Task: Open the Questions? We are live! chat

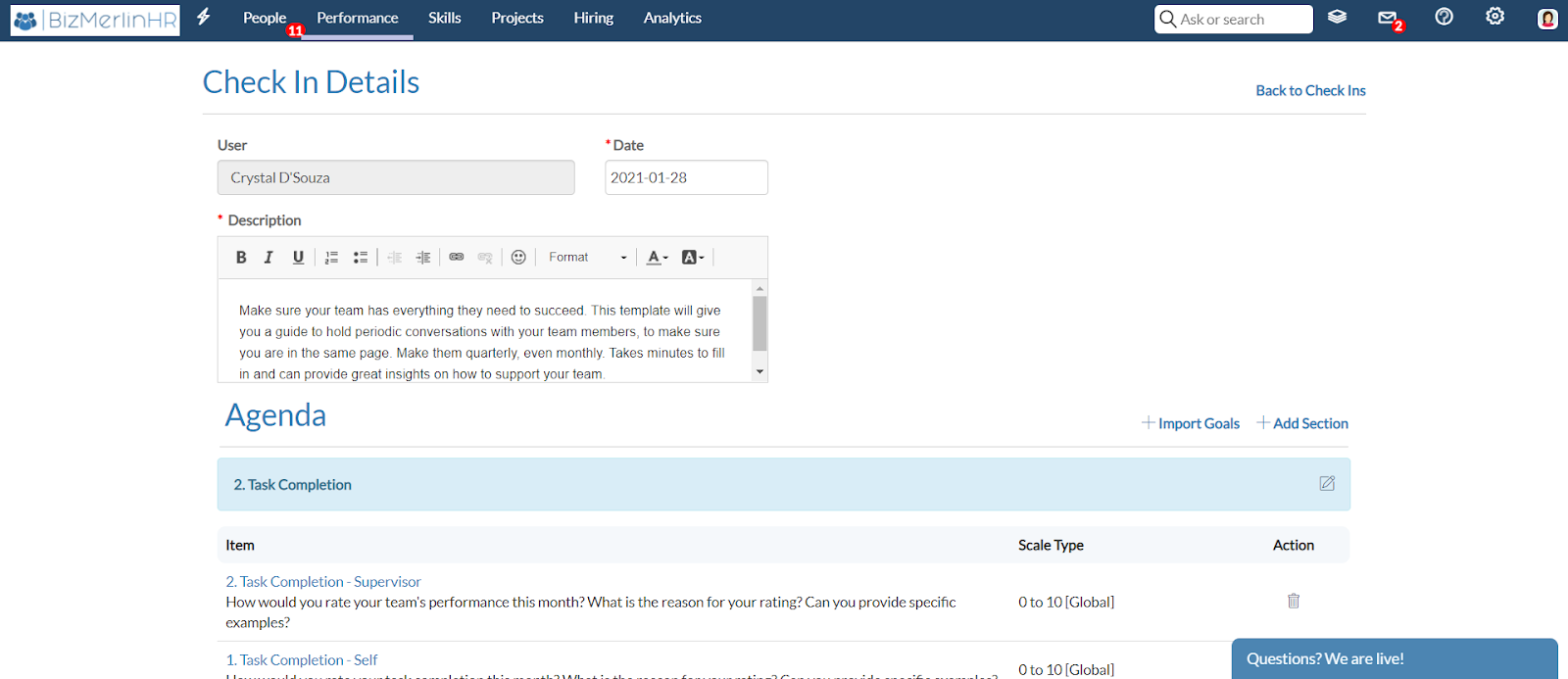Action: [x=1395, y=658]
